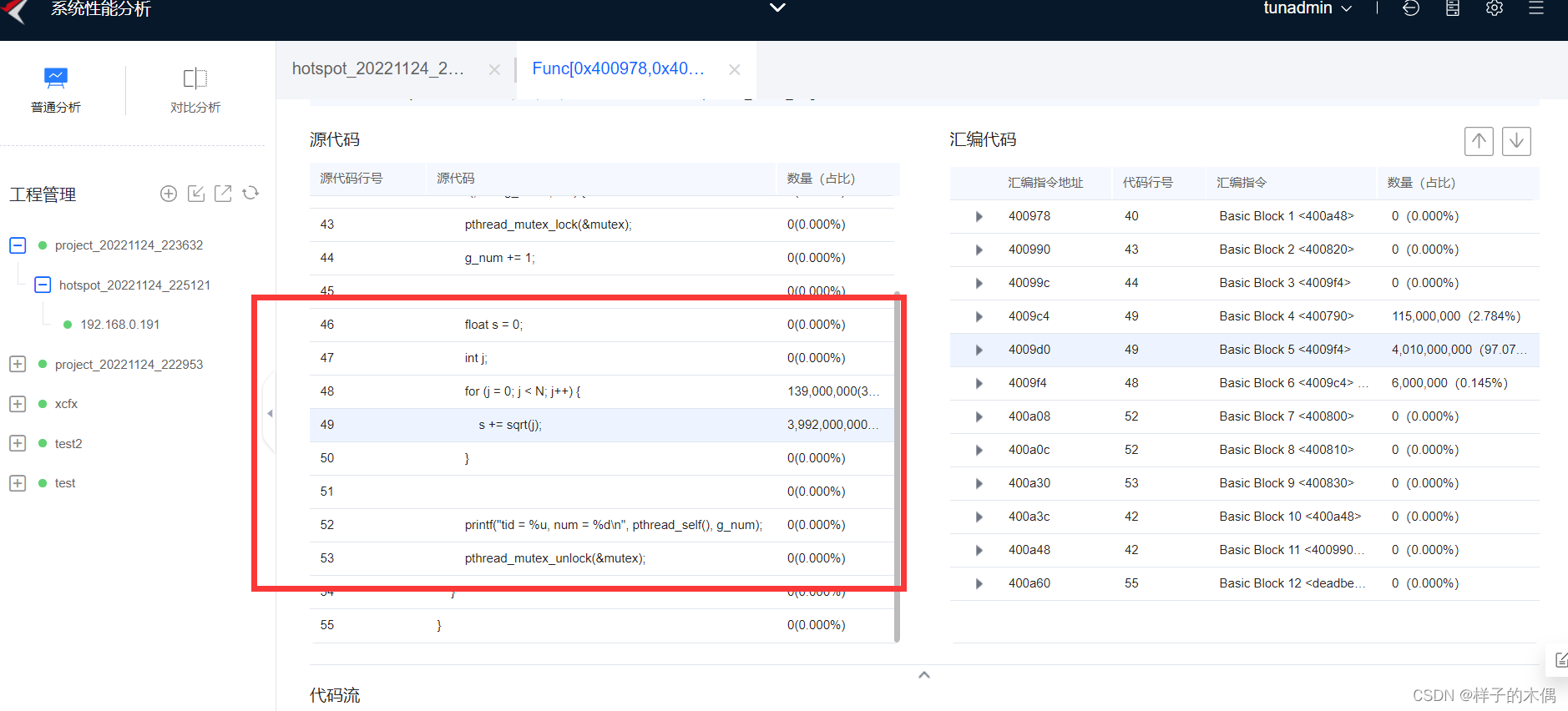Collapse hotspot_20221124_225121 tree node

pyautogui.click(x=43, y=285)
